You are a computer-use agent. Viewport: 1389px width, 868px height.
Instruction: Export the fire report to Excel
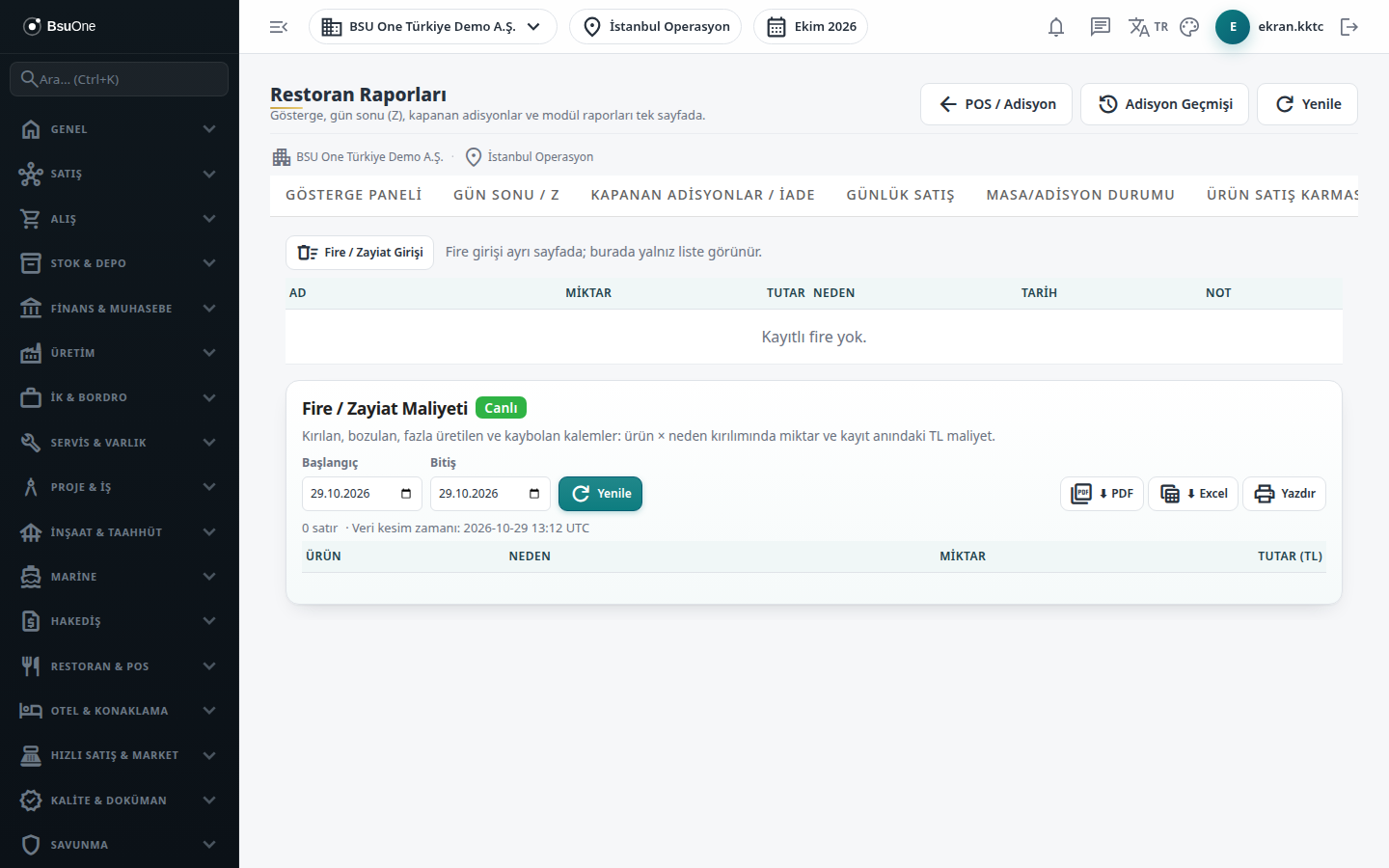[x=1193, y=494]
